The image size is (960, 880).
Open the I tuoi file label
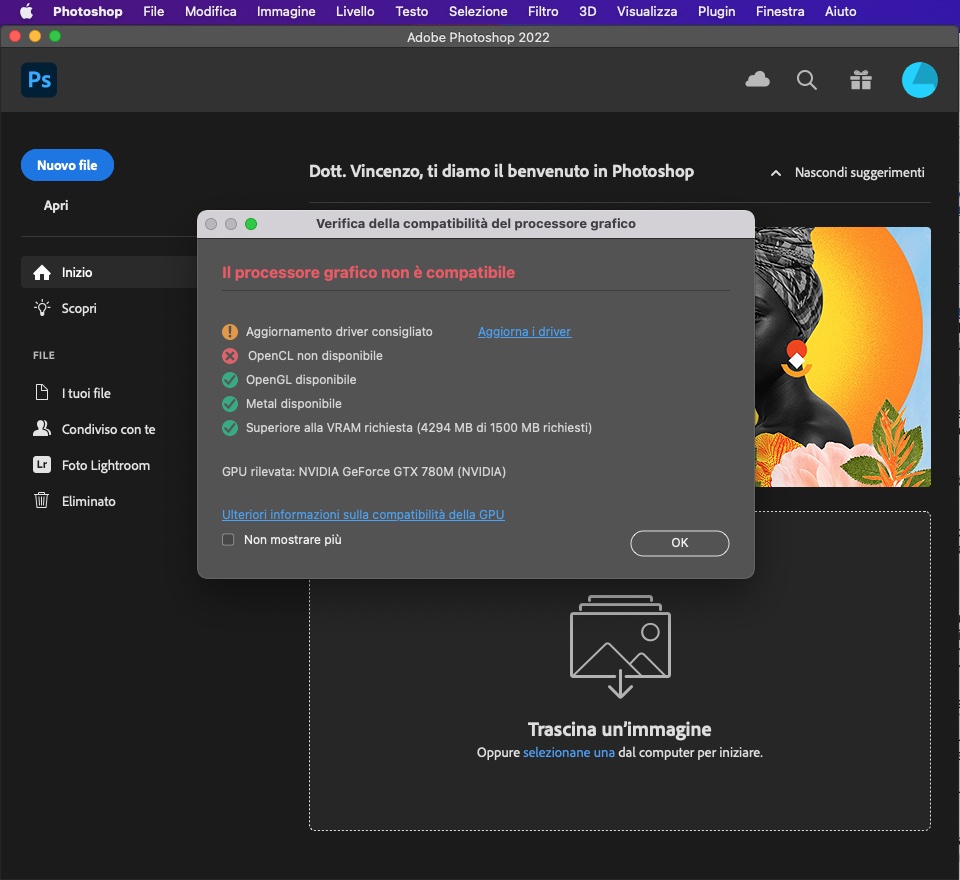(x=86, y=393)
